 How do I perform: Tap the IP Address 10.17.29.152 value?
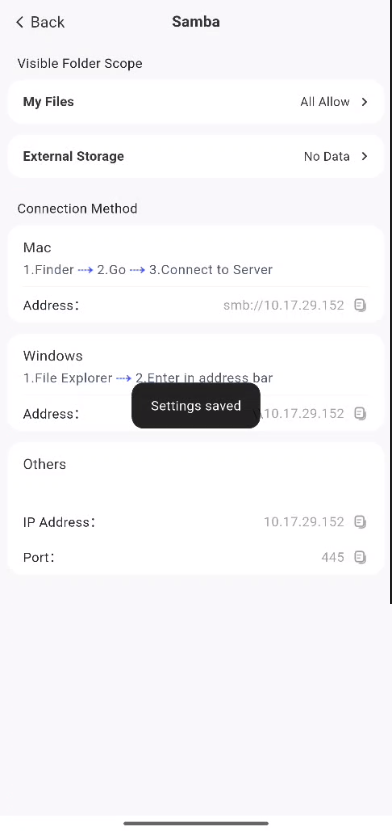click(x=304, y=522)
